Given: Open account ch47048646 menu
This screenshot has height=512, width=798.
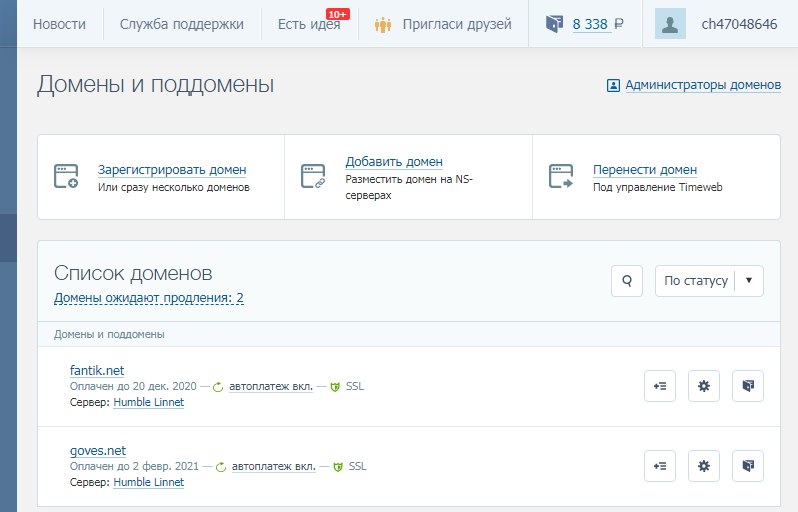Looking at the screenshot, I should pyautogui.click(x=739, y=24).
